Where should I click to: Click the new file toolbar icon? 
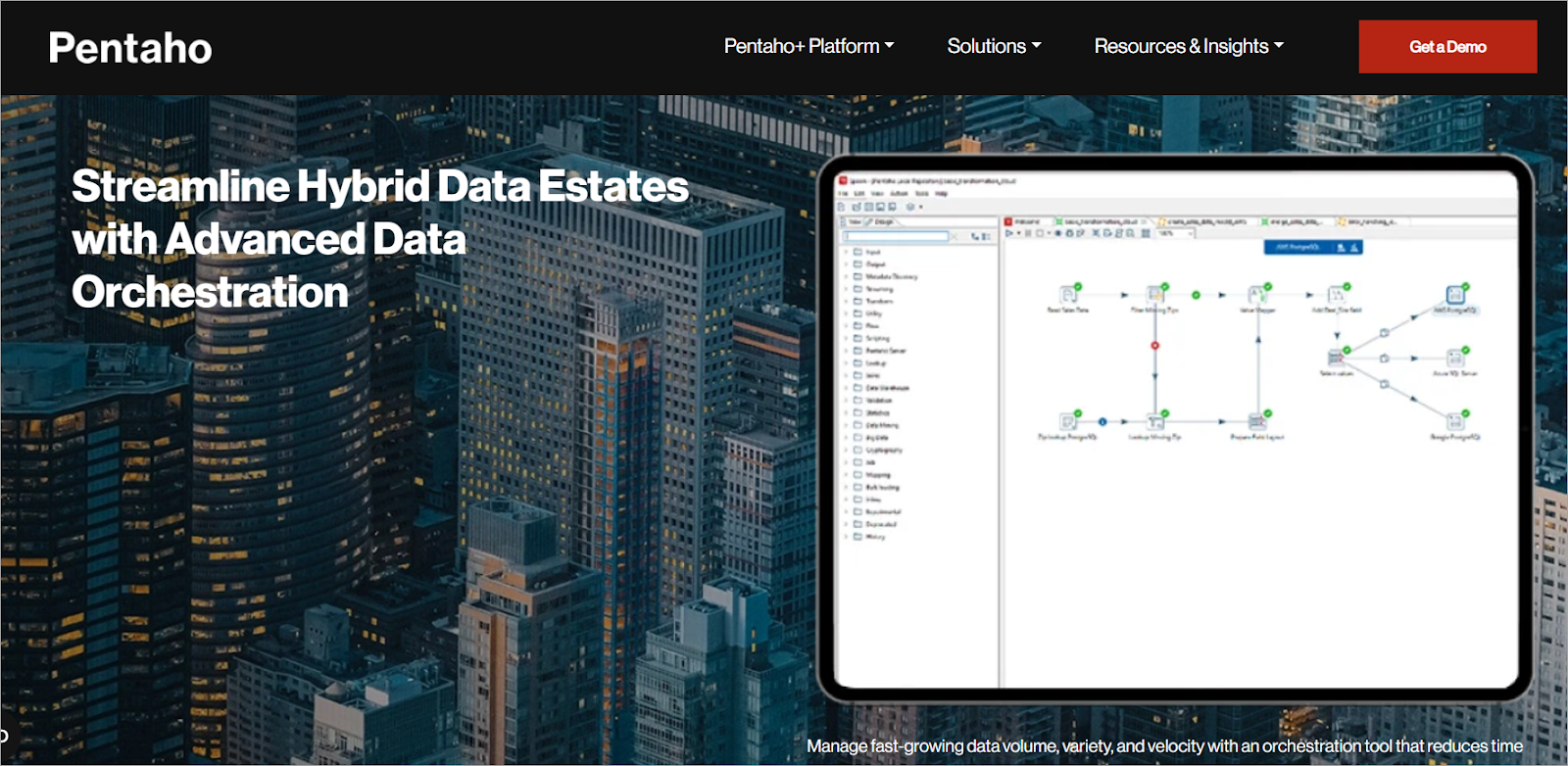pyautogui.click(x=841, y=207)
